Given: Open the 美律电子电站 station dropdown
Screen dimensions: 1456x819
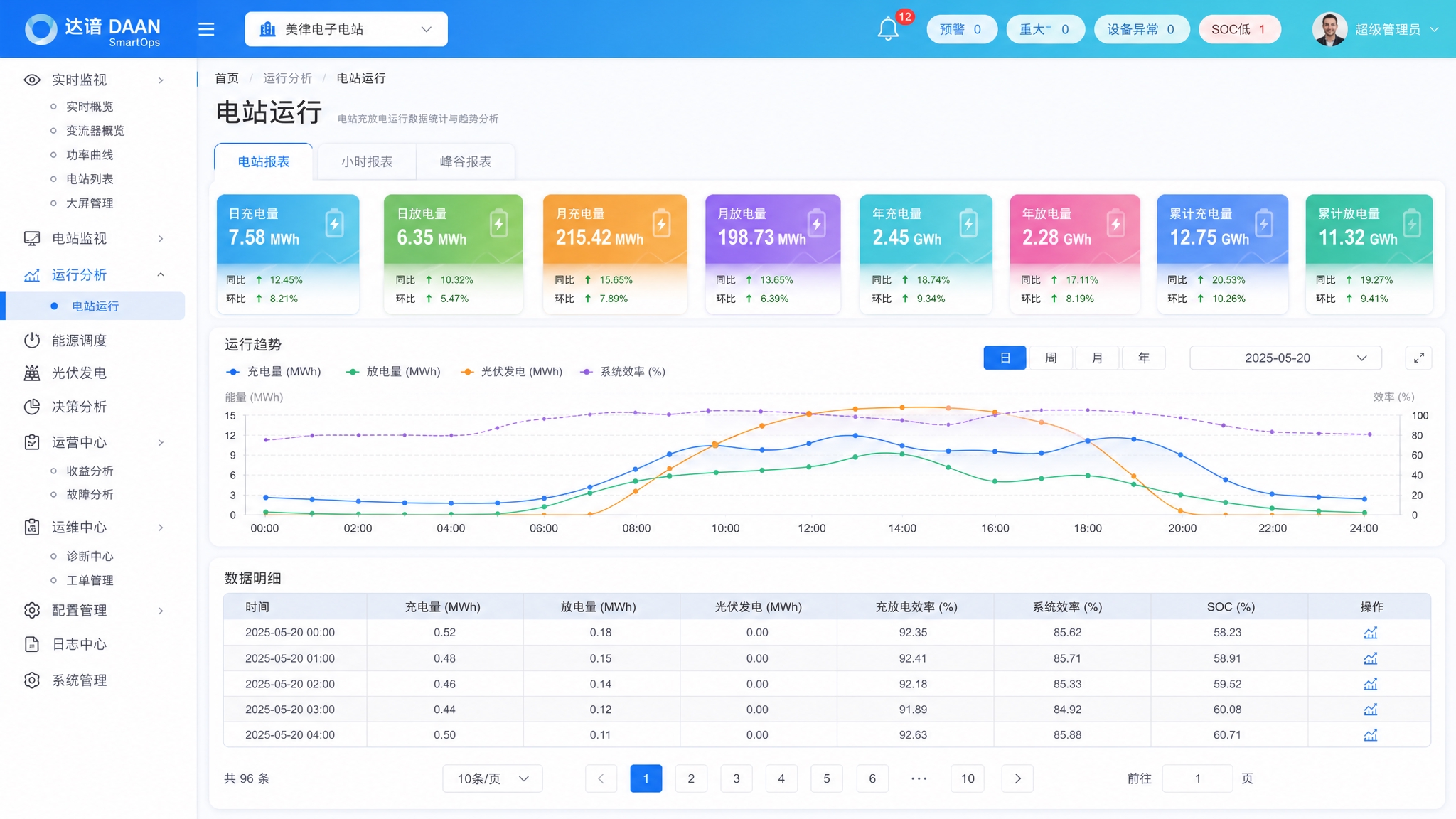Looking at the screenshot, I should 346,29.
